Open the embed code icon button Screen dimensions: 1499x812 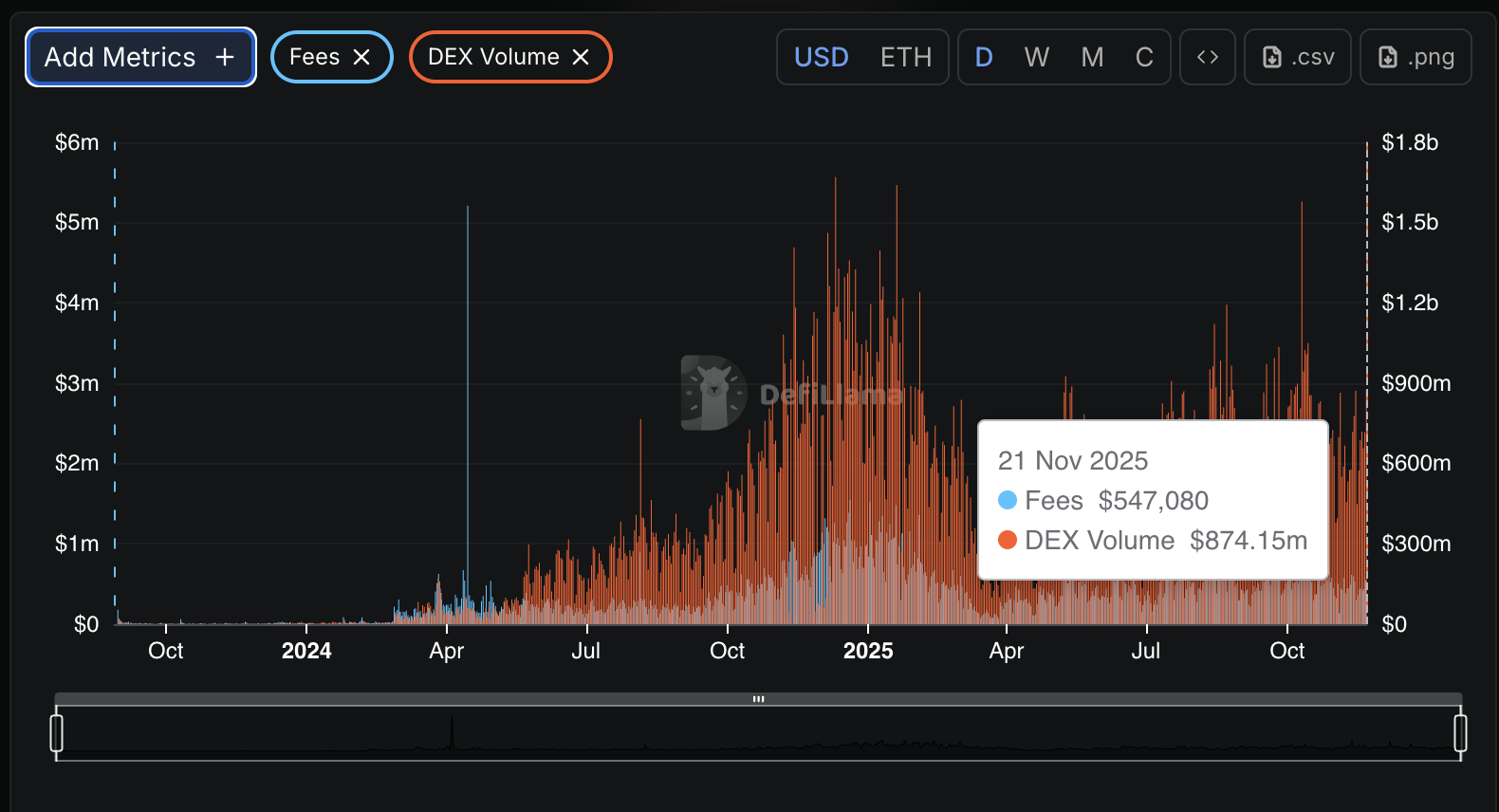pyautogui.click(x=1207, y=58)
